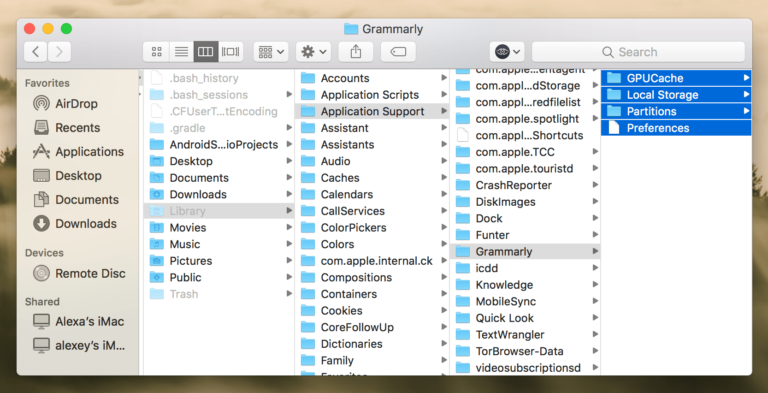Select the Application Support folder
The width and height of the screenshot is (768, 393).
coord(372,112)
